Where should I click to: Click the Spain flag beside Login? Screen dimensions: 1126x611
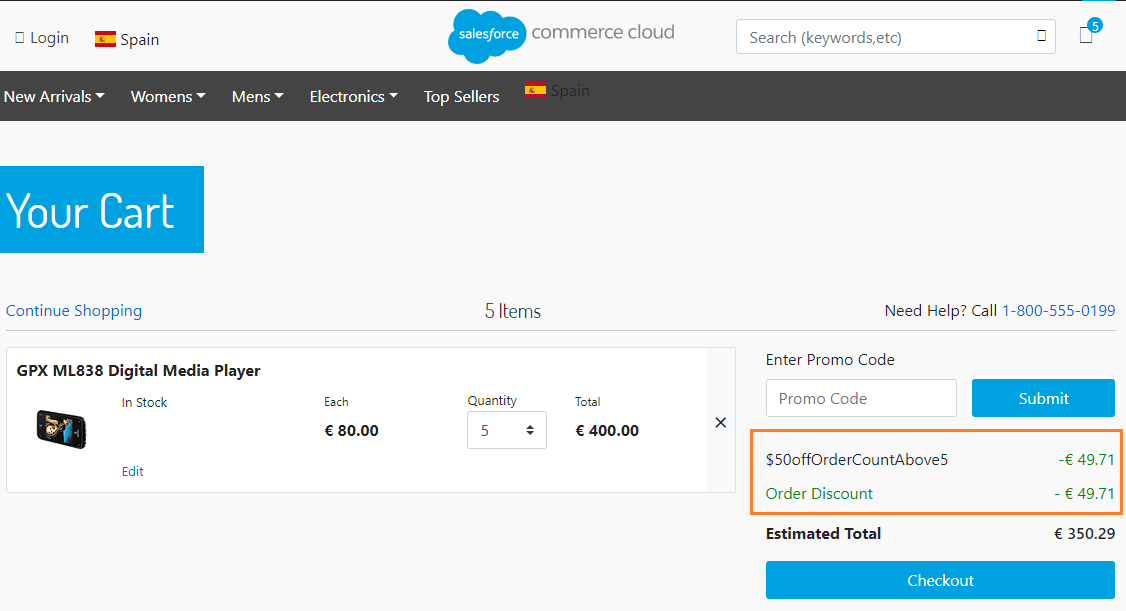click(x=105, y=39)
